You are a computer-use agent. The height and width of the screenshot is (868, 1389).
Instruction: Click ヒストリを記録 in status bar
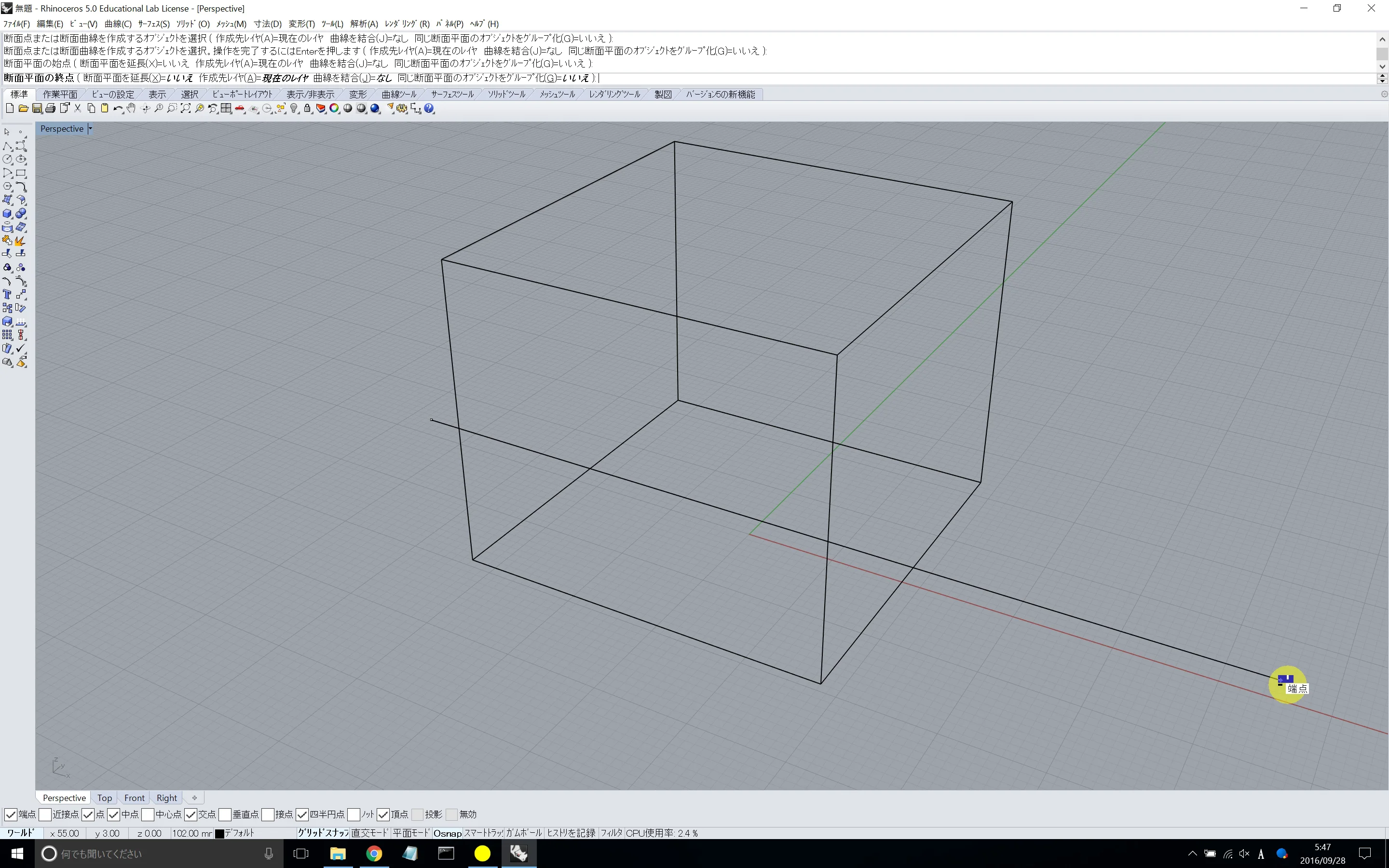click(x=571, y=833)
